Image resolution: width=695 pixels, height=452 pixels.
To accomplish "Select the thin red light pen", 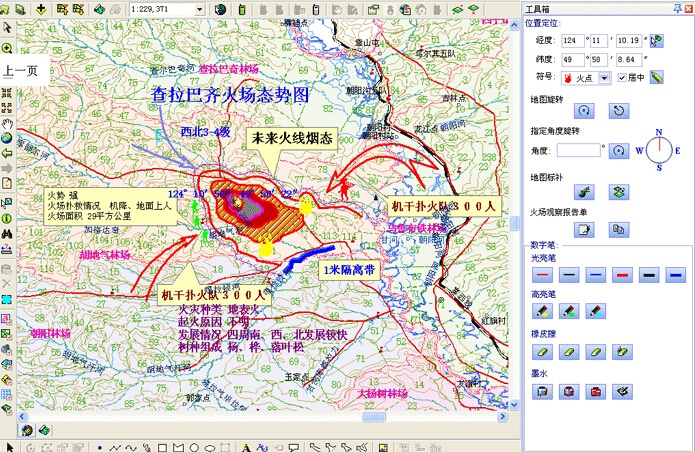I will point(542,273).
